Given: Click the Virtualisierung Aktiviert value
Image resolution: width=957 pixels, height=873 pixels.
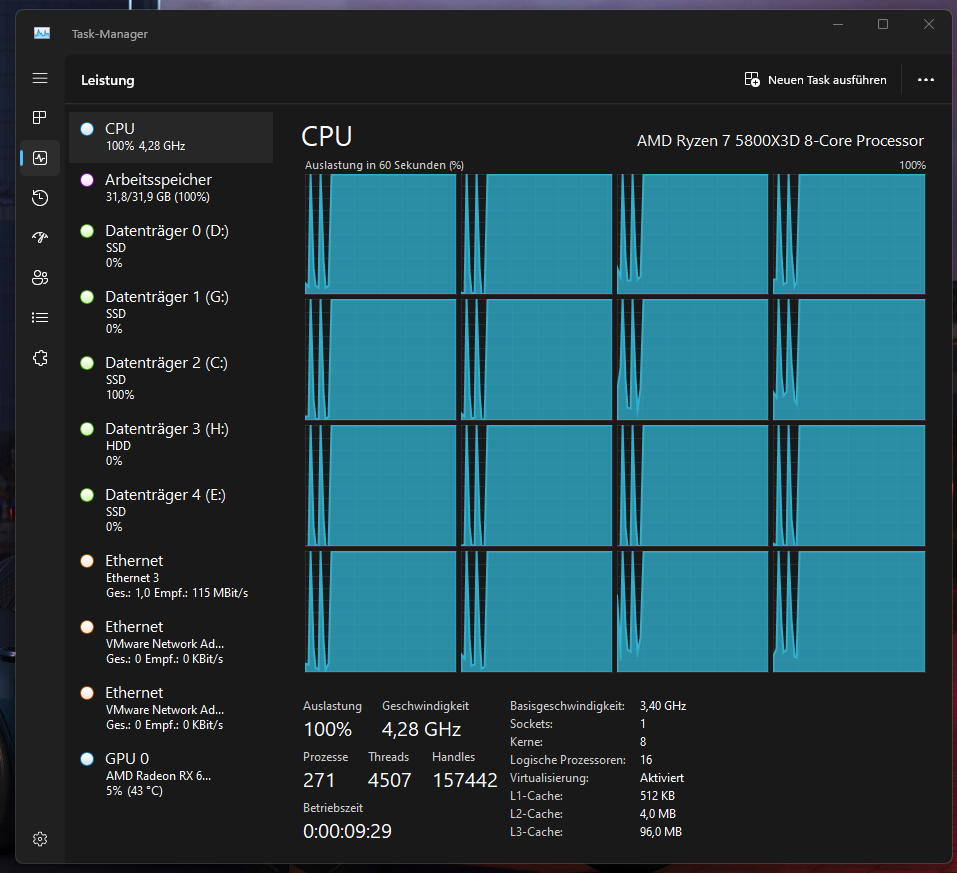Looking at the screenshot, I should [x=662, y=778].
